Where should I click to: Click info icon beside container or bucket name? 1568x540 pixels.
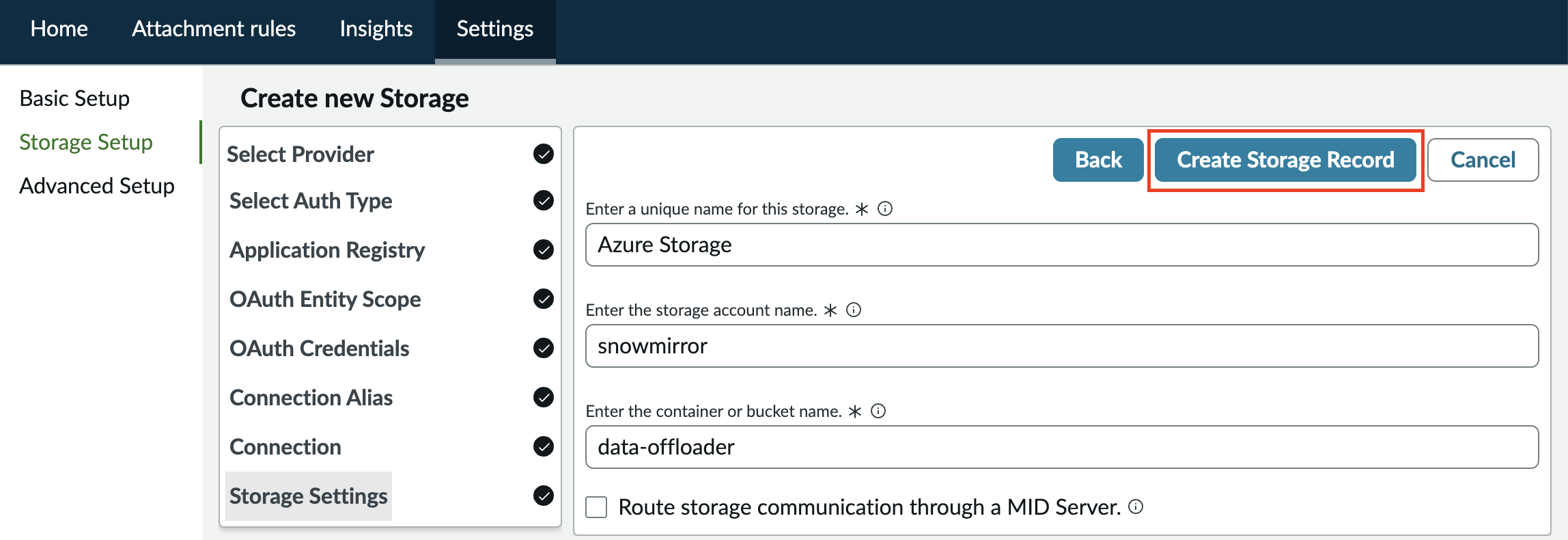point(878,411)
